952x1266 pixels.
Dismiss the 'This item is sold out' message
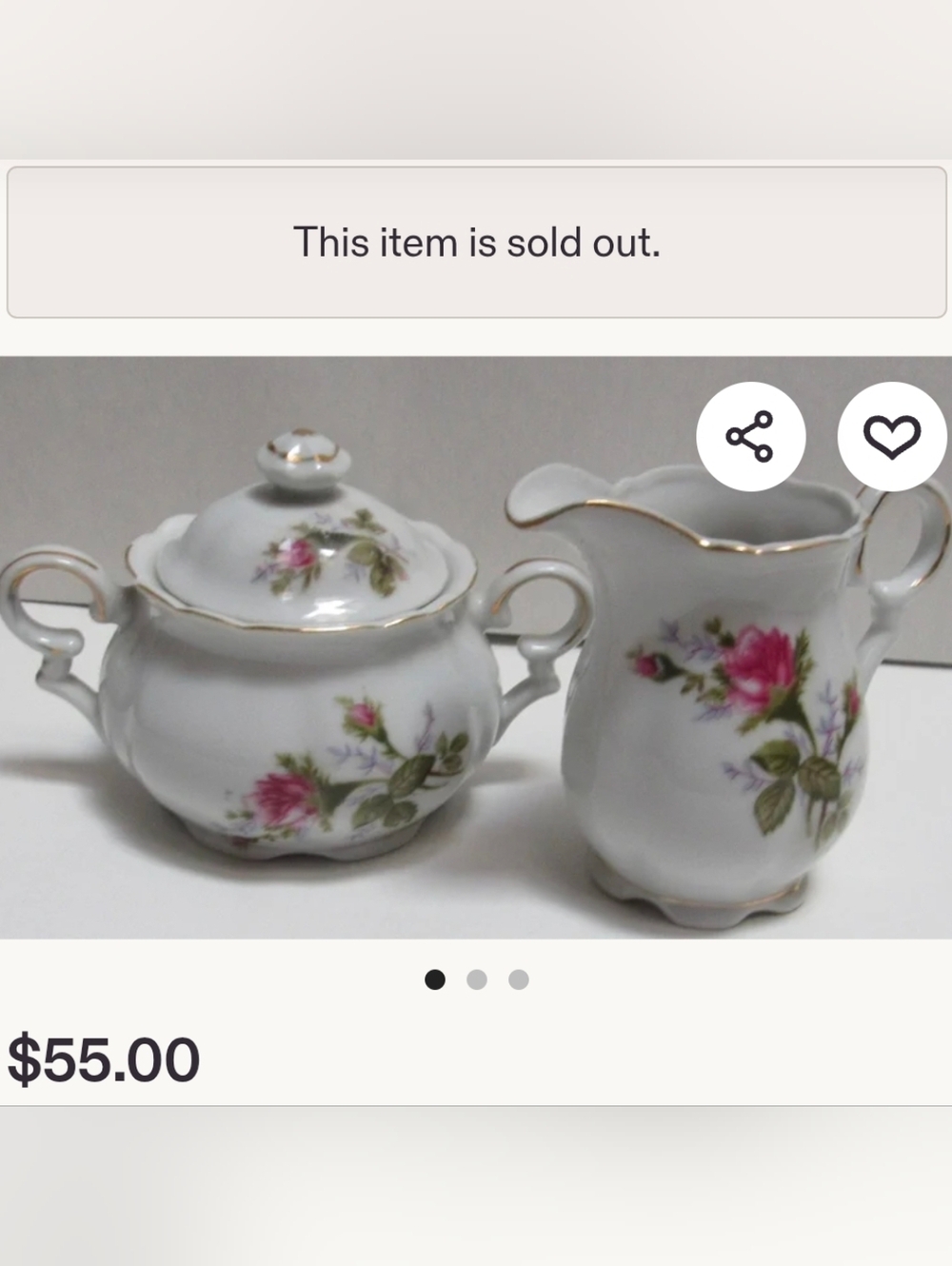[476, 241]
